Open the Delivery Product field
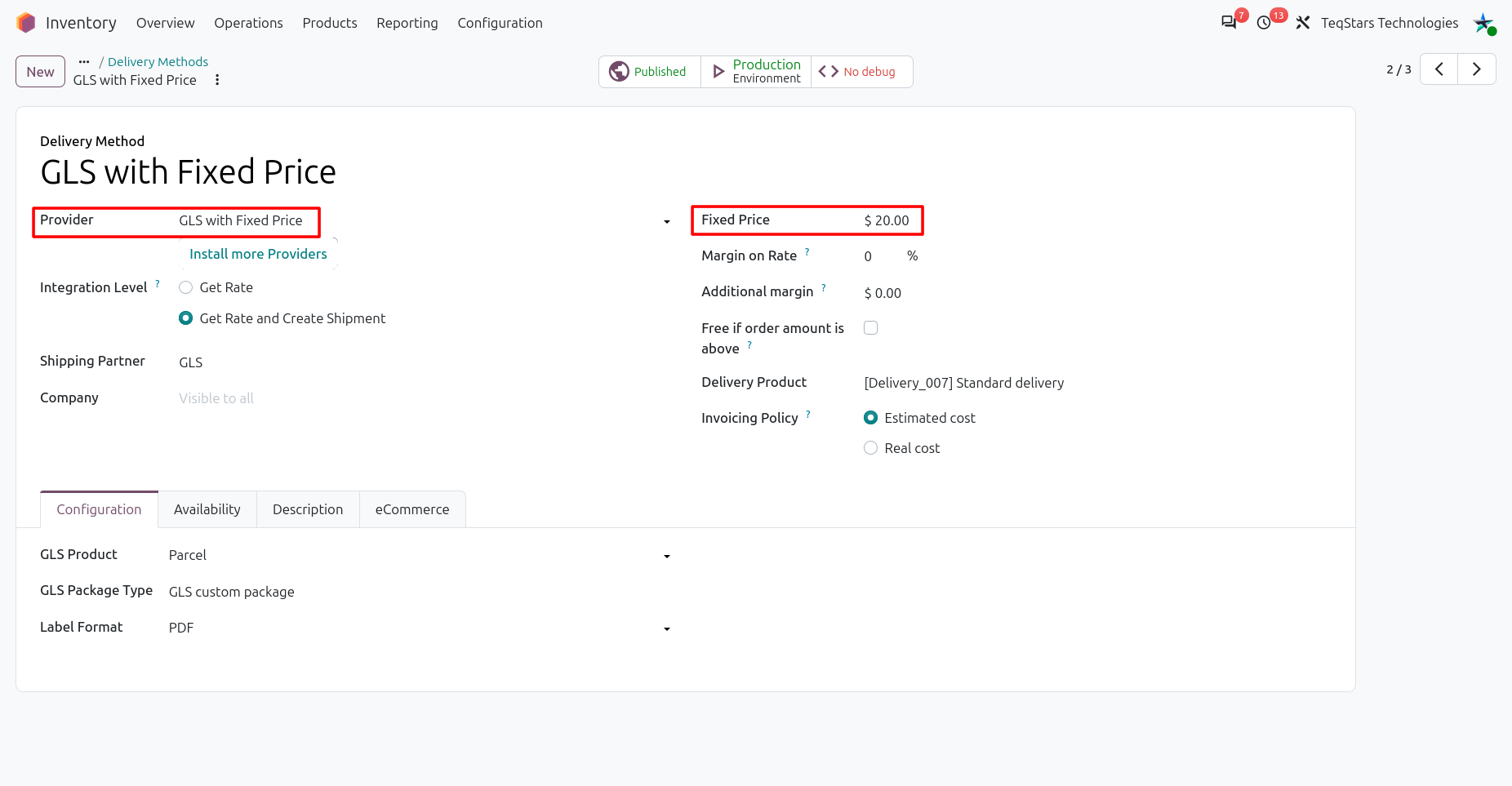This screenshot has width=1512, height=786. point(1097,383)
